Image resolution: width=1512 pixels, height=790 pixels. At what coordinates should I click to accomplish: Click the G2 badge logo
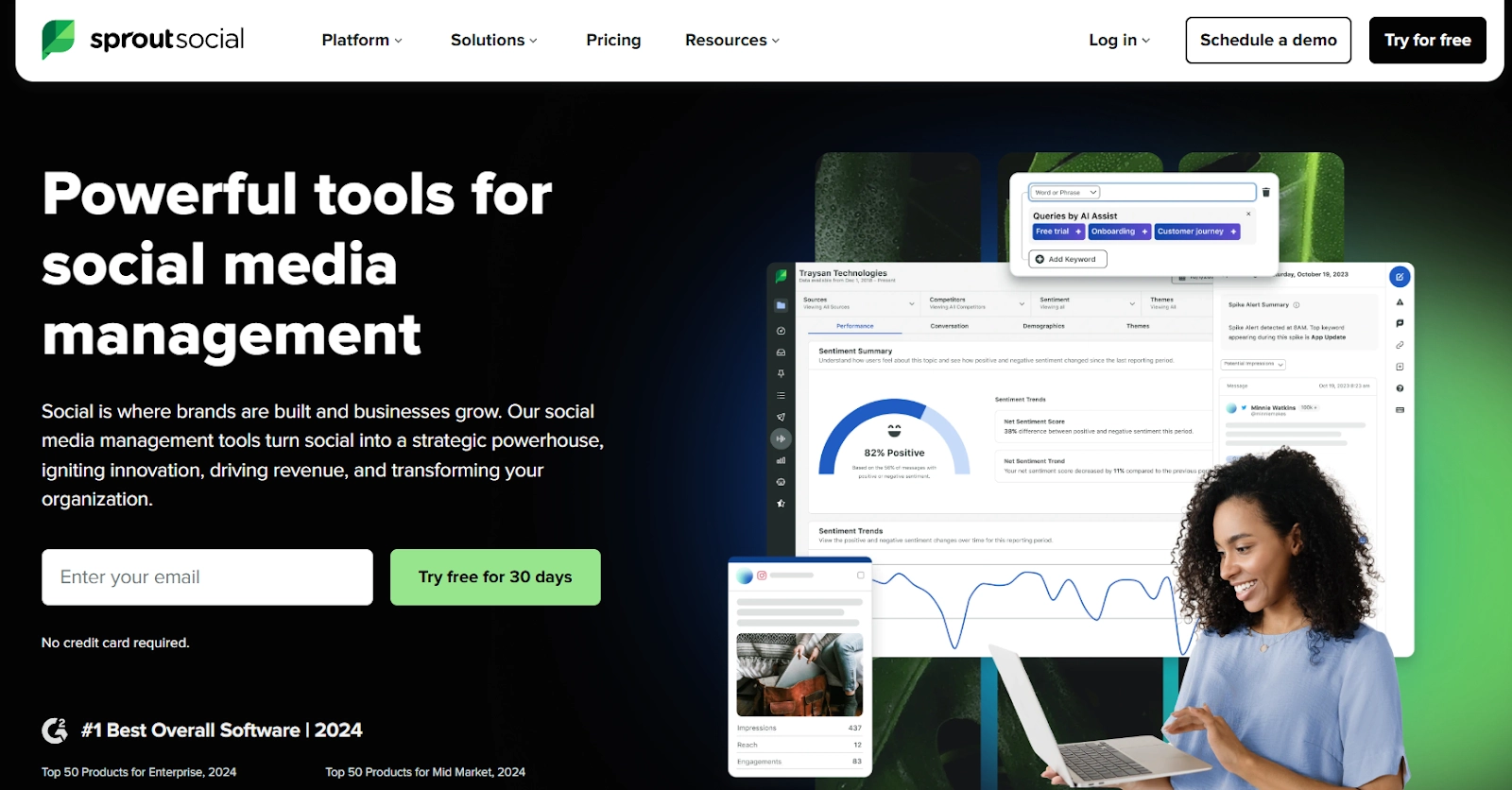pyautogui.click(x=55, y=730)
